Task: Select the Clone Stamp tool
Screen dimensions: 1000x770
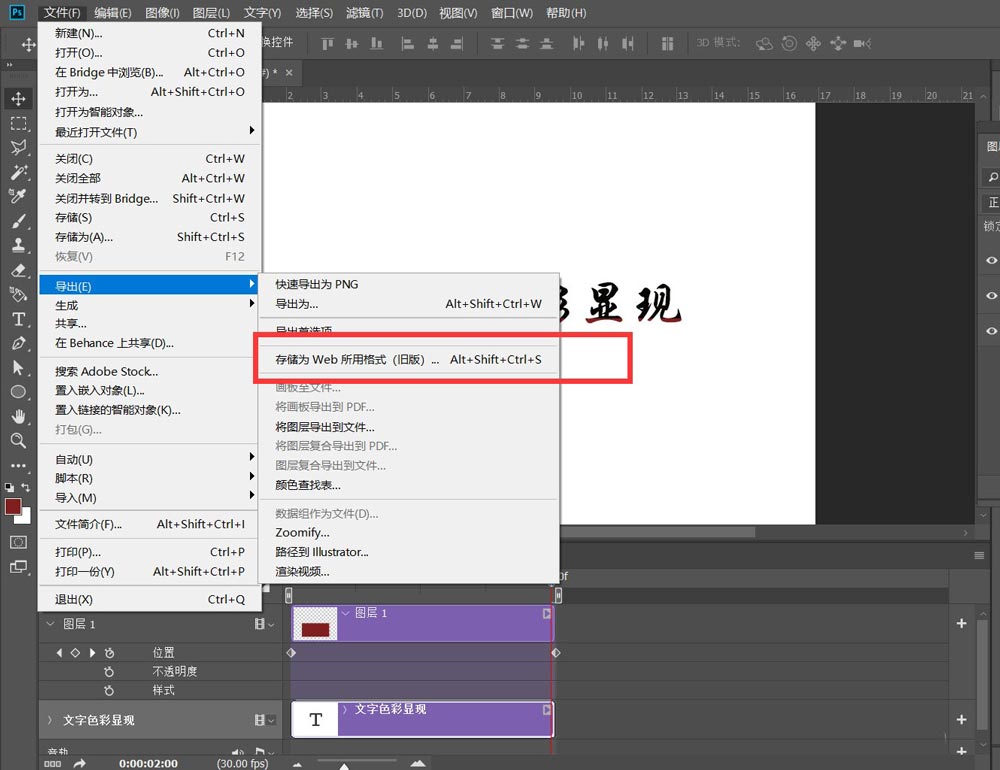Action: click(18, 245)
